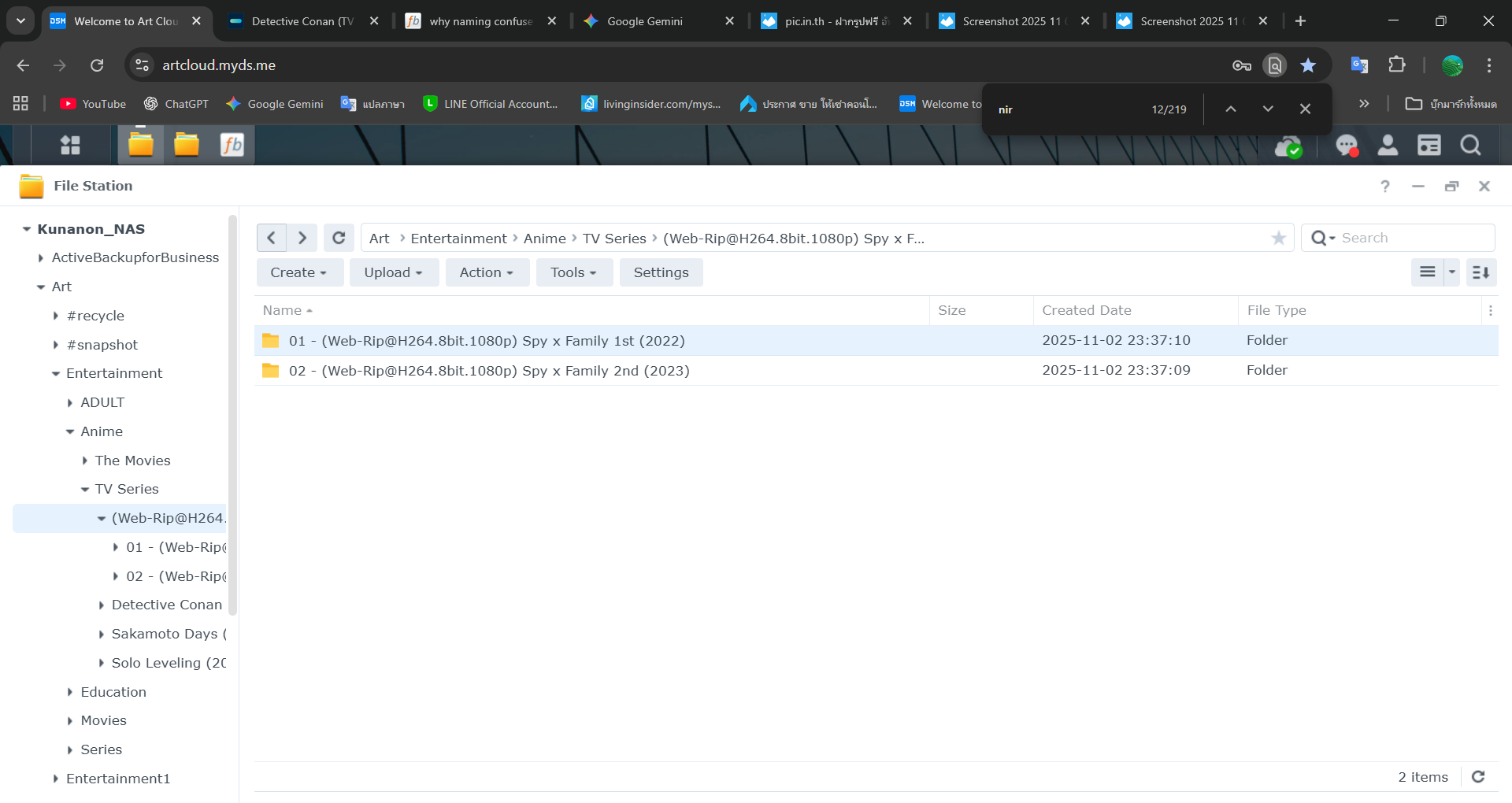The height and width of the screenshot is (803, 1512).
Task: Open the DSM Main Menu grid icon
Action: [71, 145]
